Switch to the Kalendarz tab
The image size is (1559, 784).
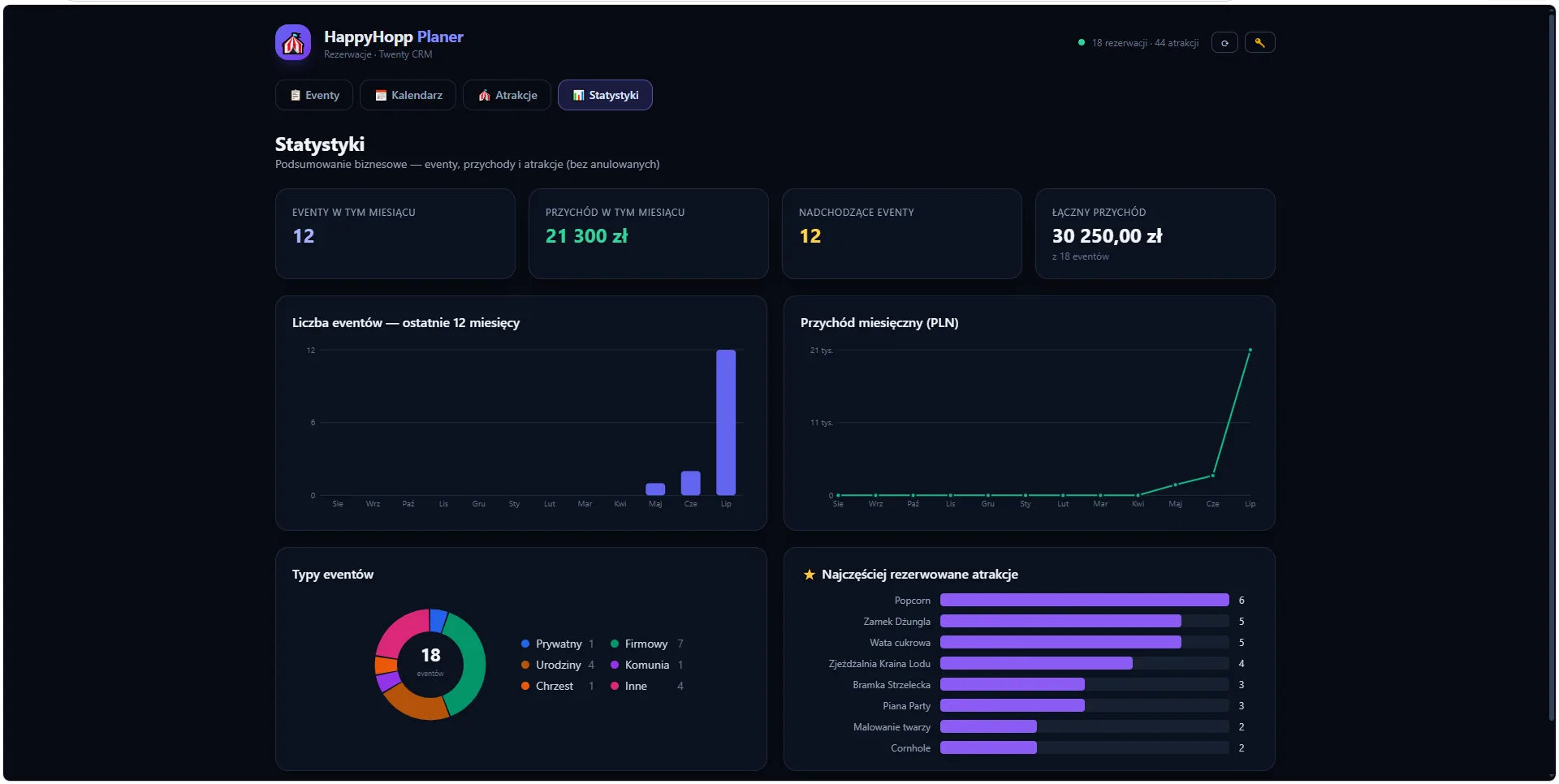click(408, 95)
